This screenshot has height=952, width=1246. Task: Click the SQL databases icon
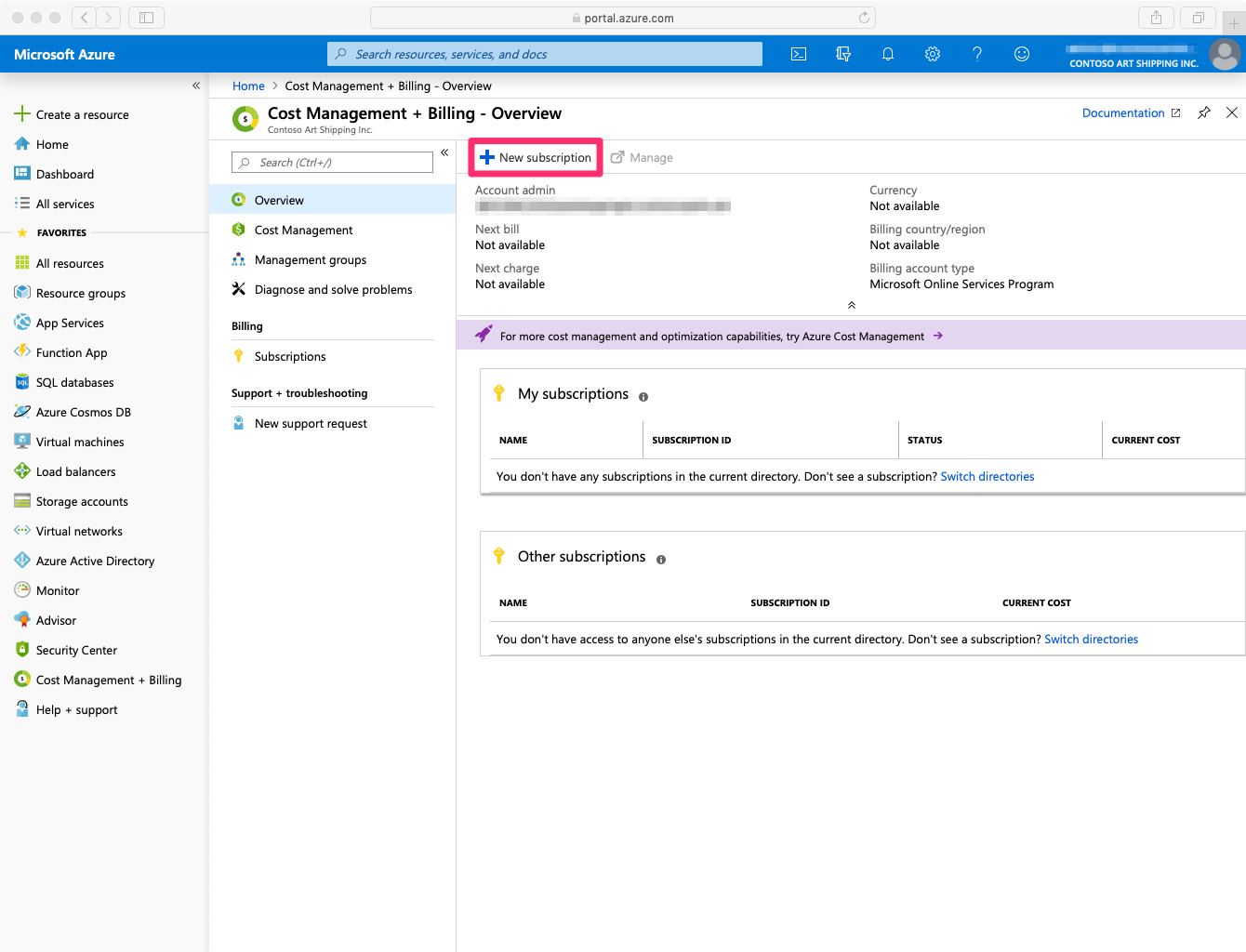point(22,382)
